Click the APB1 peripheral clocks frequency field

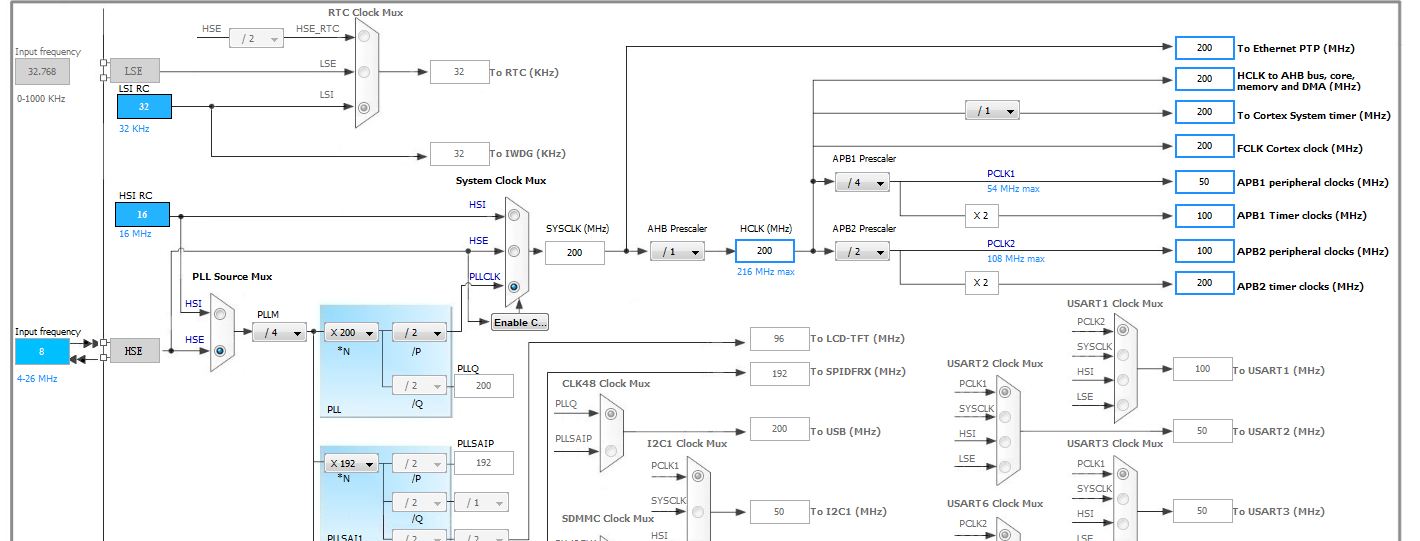coord(1204,182)
